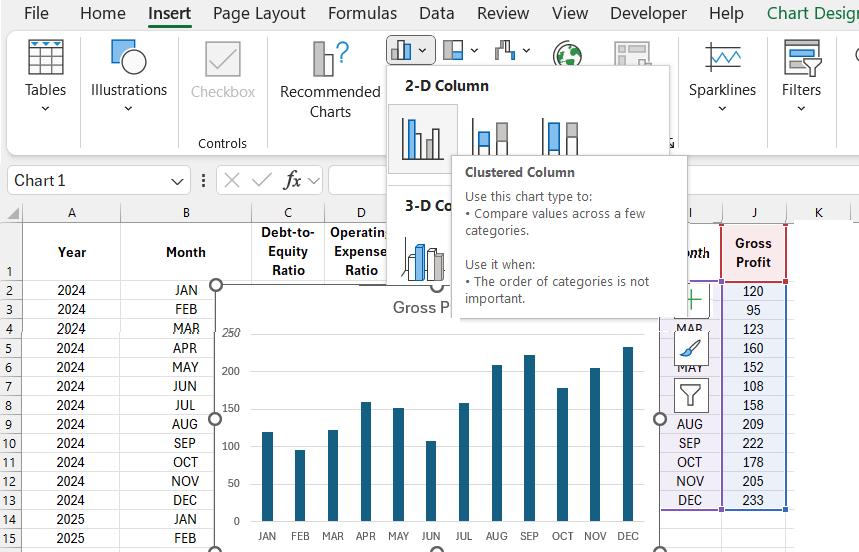The image size is (859, 552).
Task: Open the Maps globe chart button
Action: pos(568,53)
